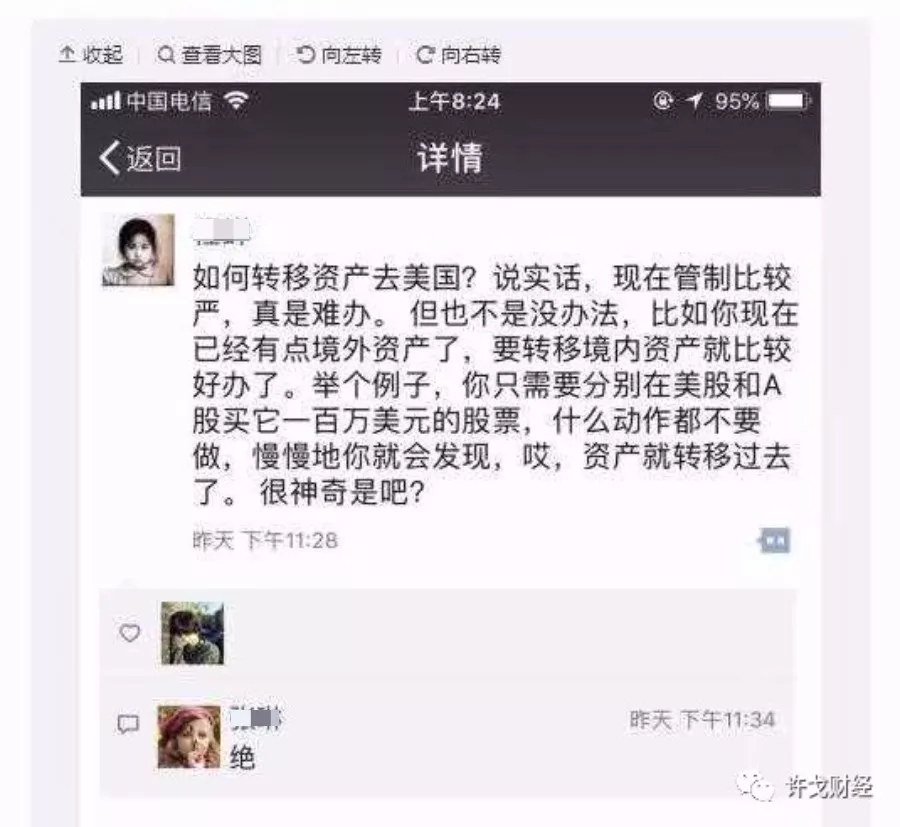Tap the 绝 comment text

242,758
